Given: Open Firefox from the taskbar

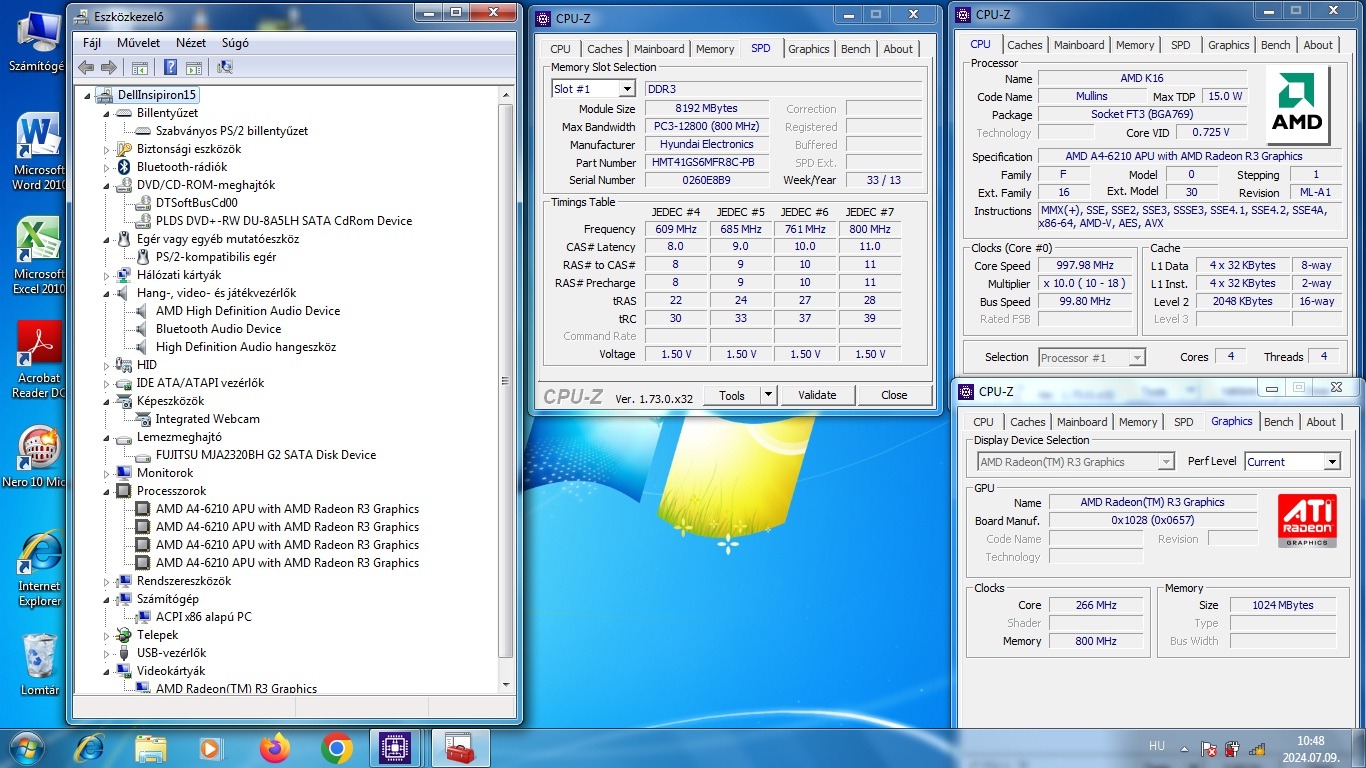Looking at the screenshot, I should pyautogui.click(x=273, y=748).
